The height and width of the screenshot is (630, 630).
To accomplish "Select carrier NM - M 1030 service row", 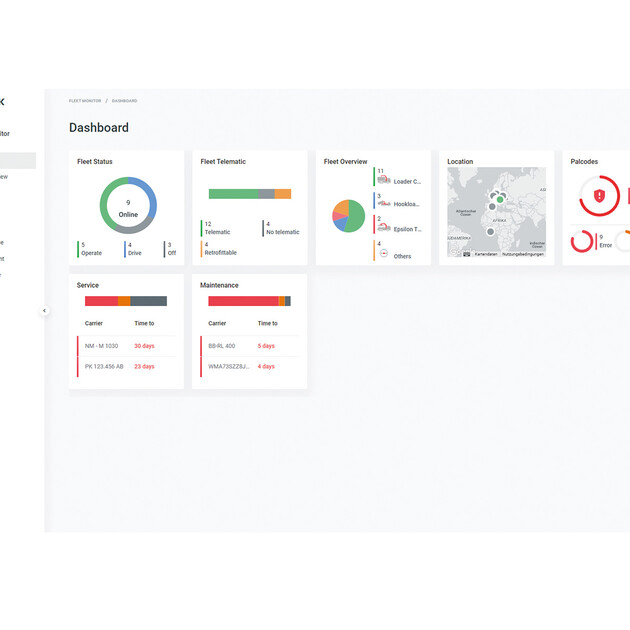I will 101,346.
